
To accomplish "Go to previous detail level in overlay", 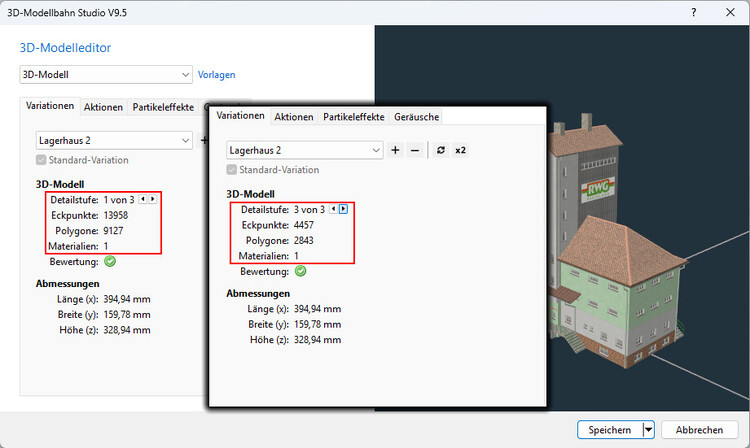I will tap(333, 209).
